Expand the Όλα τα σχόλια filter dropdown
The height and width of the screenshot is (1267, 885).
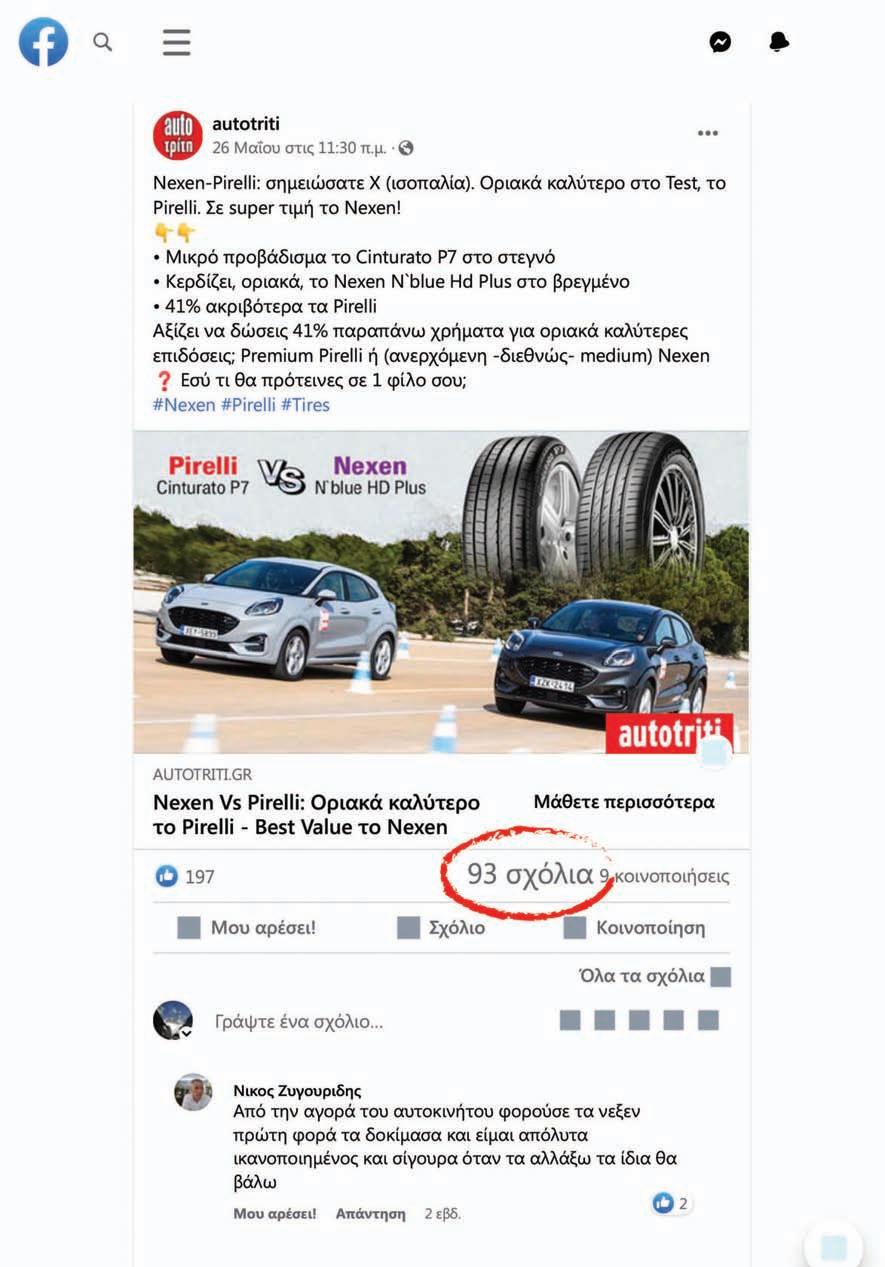[x=655, y=977]
